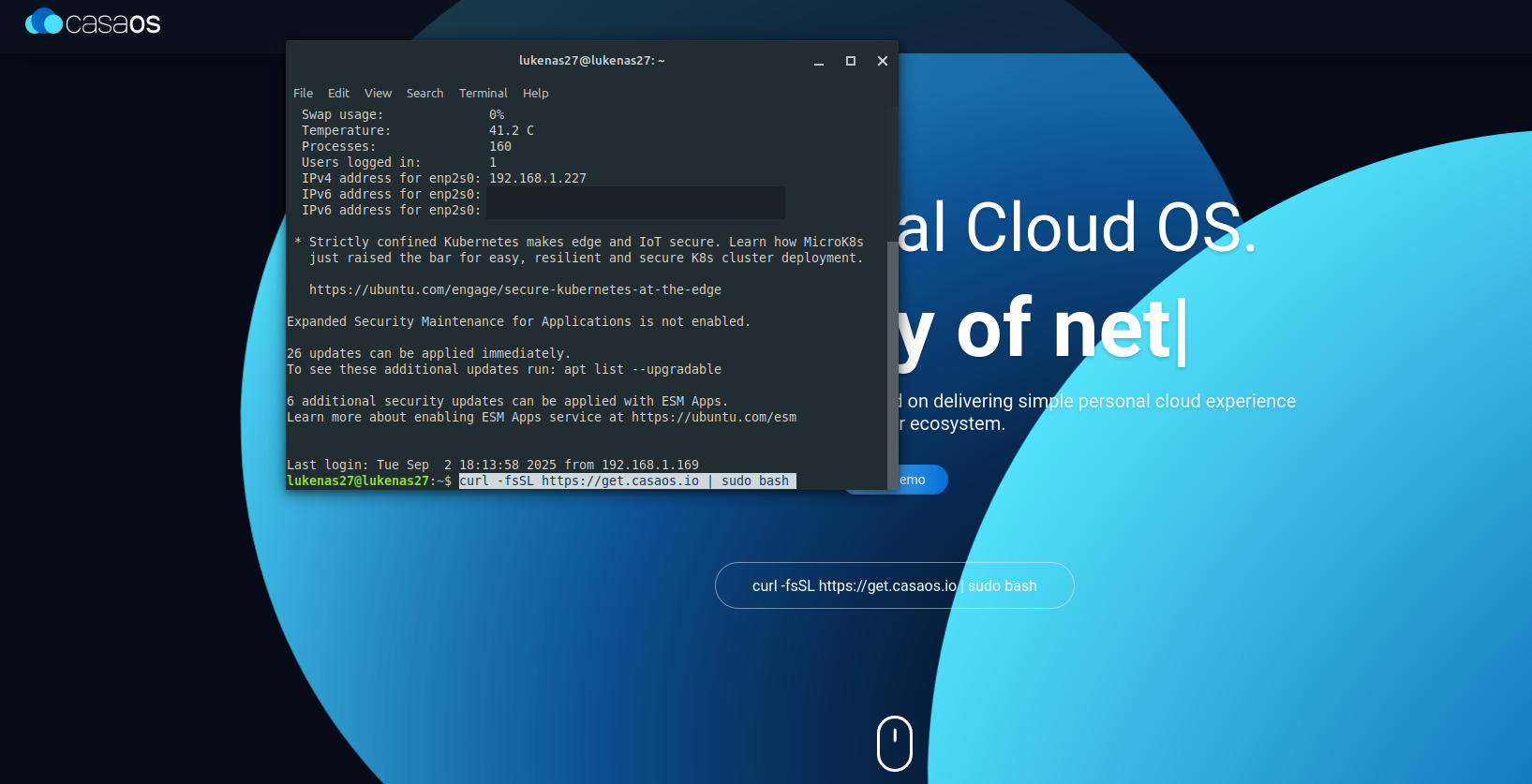The width and height of the screenshot is (1532, 784).
Task: Open the Help menu
Action: (x=535, y=94)
